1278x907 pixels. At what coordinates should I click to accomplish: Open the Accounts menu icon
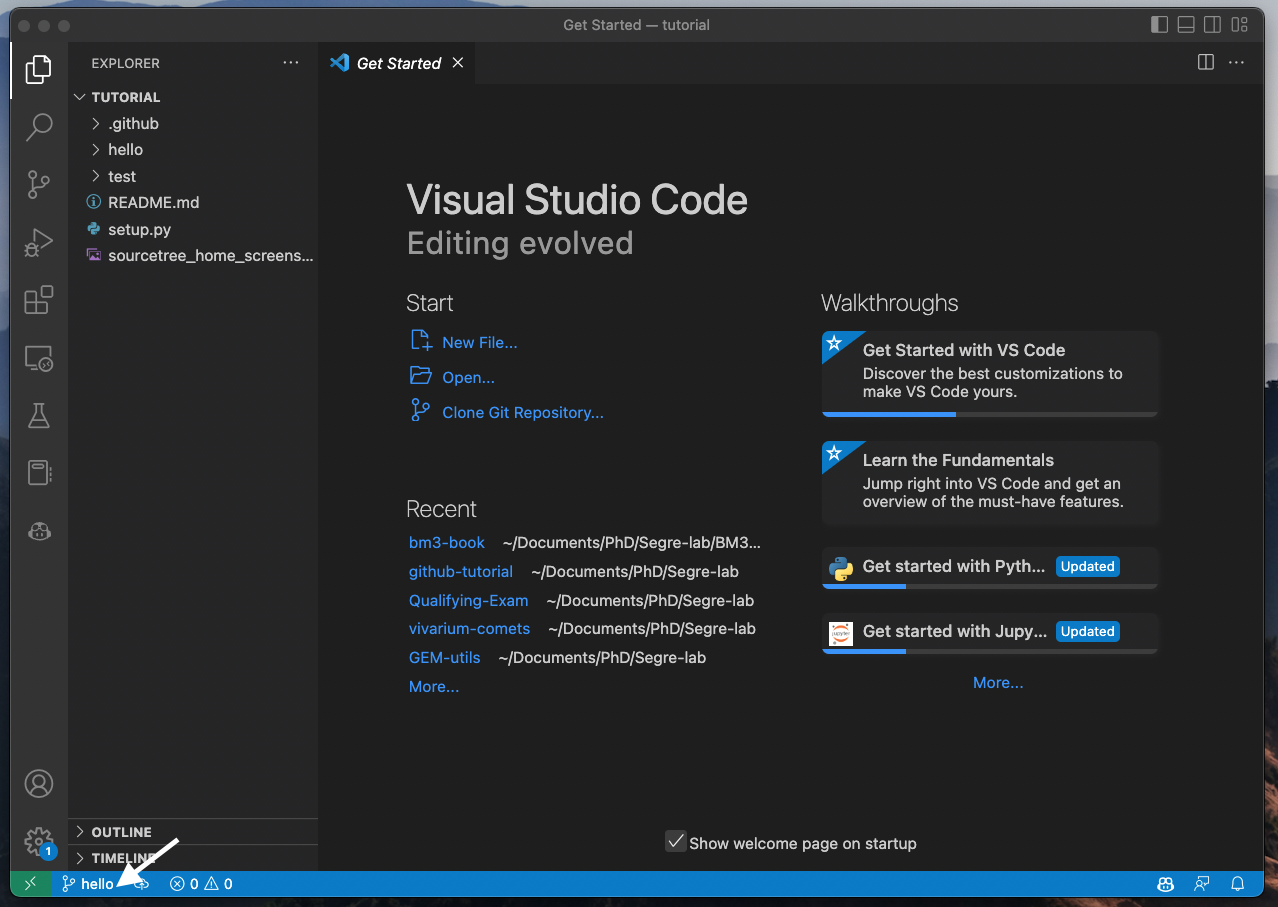(39, 783)
